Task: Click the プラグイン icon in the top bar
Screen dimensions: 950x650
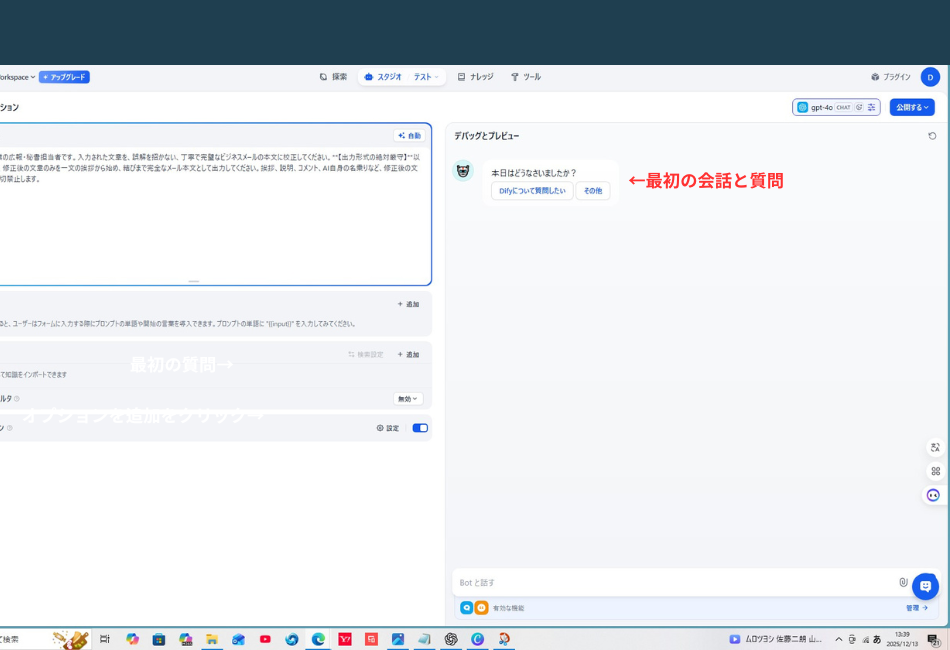Action: point(891,76)
